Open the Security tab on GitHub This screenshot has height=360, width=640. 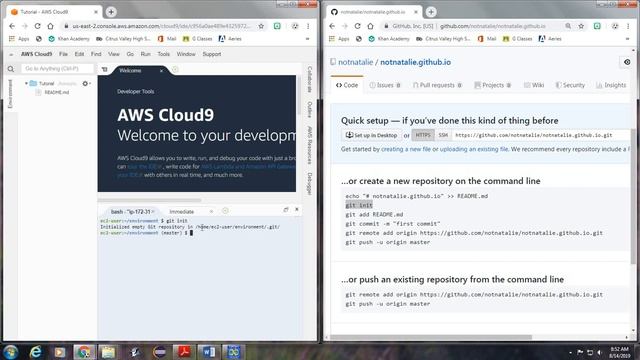pos(570,85)
